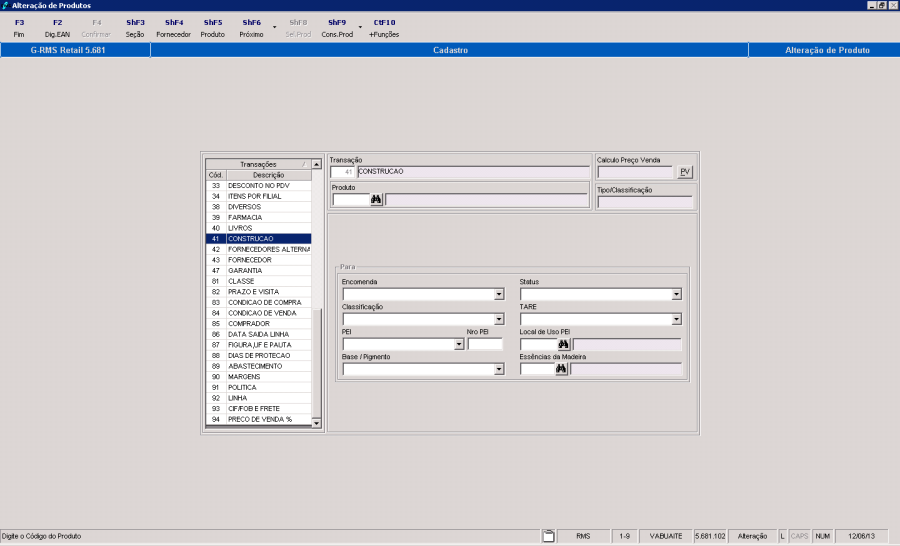Select transaction 83 CONDICAO DE COMPRA
Image resolution: width=900 pixels, height=546 pixels.
tap(258, 303)
